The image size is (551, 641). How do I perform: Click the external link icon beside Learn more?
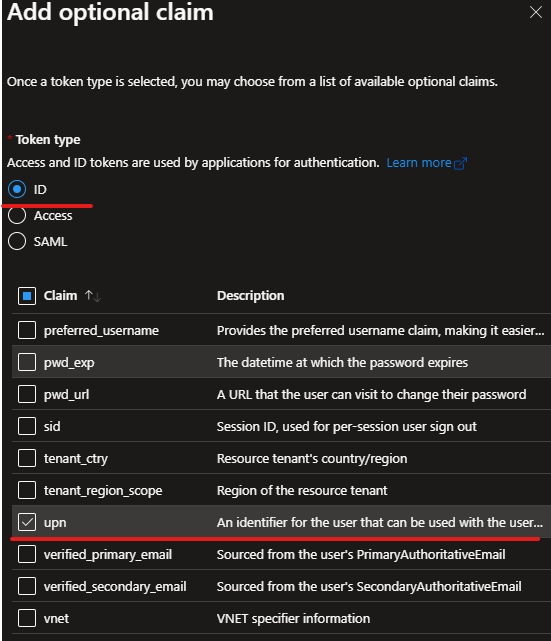460,163
